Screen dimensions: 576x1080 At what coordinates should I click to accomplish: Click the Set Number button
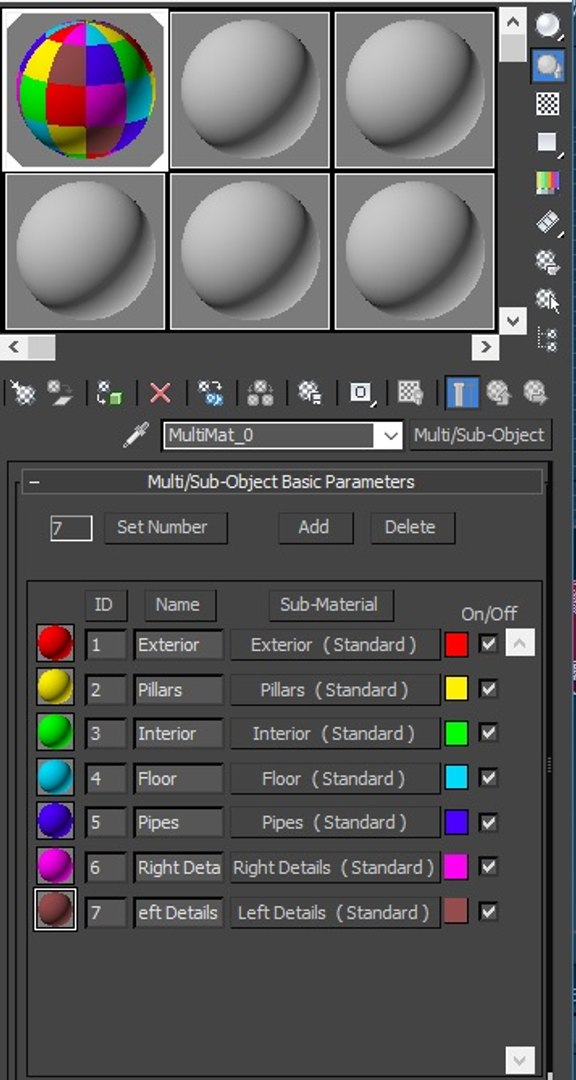165,528
